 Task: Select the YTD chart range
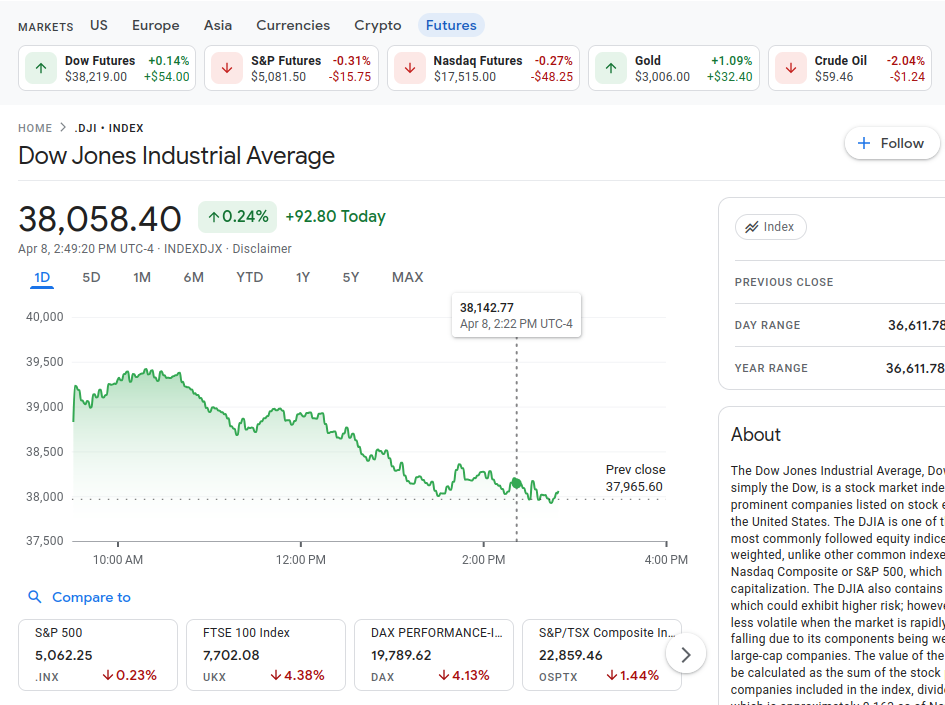[x=250, y=278]
